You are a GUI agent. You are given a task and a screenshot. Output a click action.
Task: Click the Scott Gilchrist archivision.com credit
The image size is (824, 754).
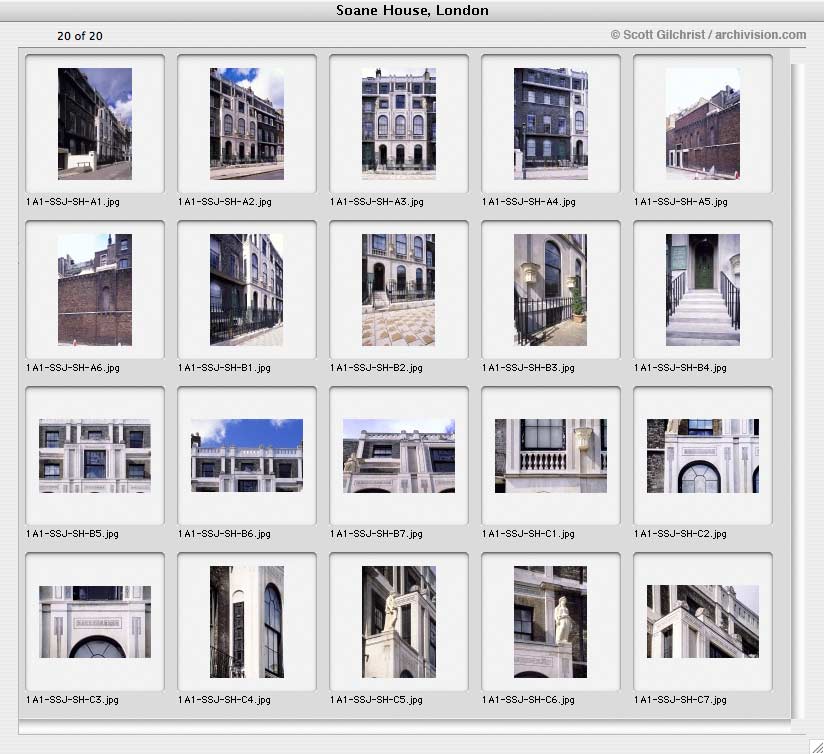[x=708, y=35]
